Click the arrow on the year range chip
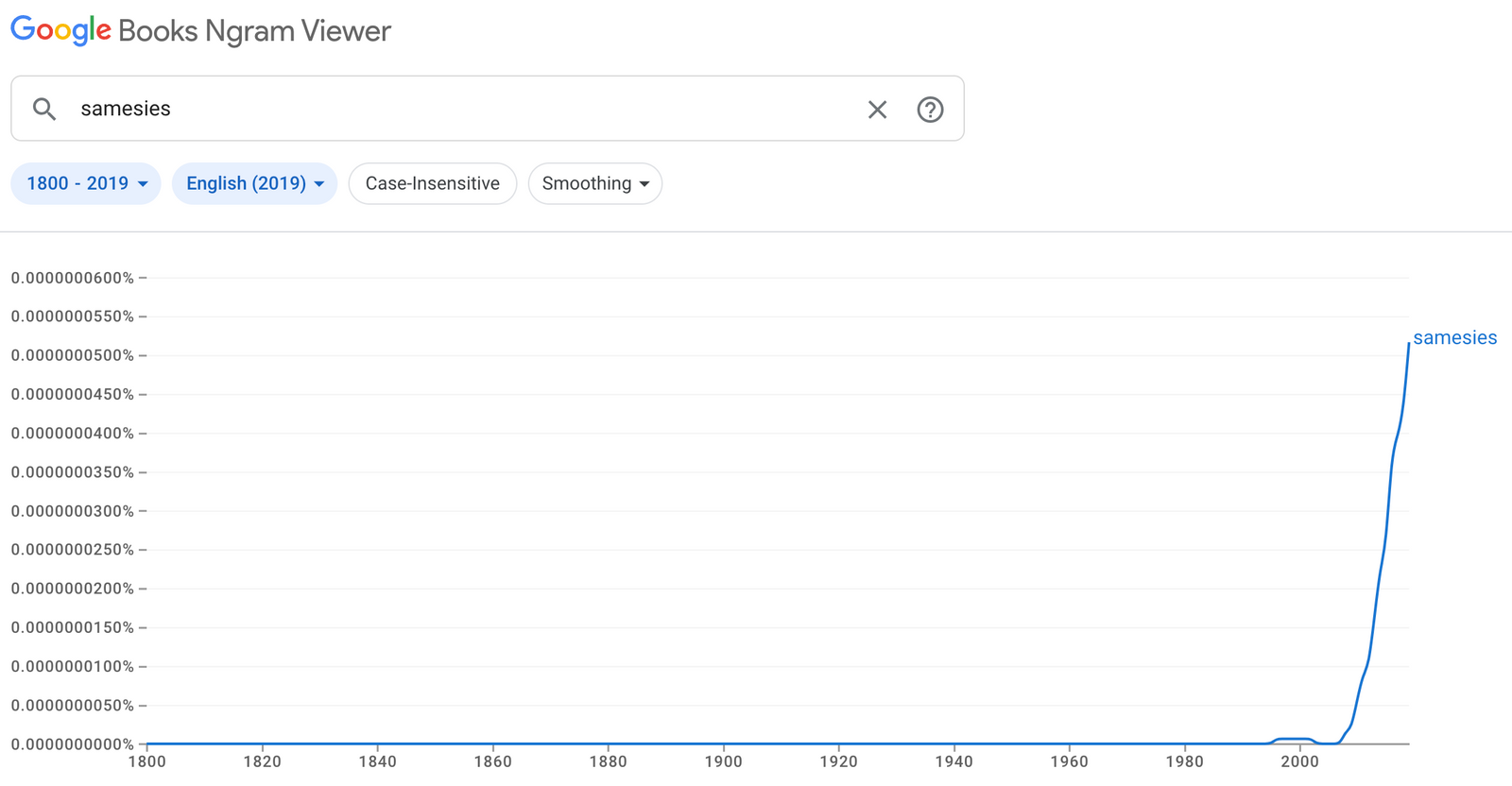 (x=143, y=184)
